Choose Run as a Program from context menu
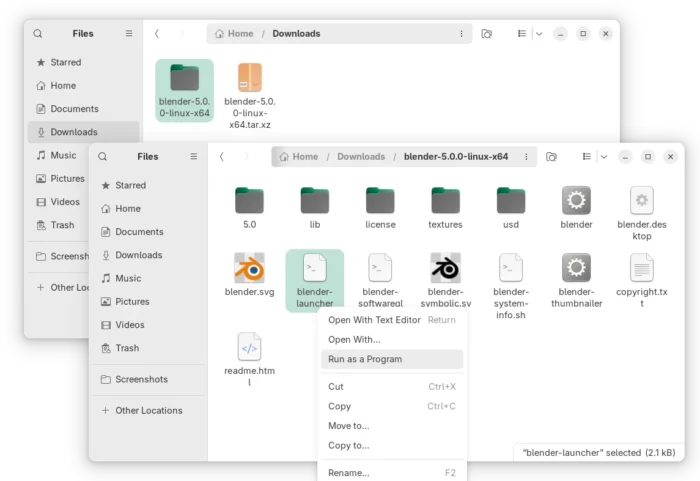The width and height of the screenshot is (700, 481). coord(365,359)
